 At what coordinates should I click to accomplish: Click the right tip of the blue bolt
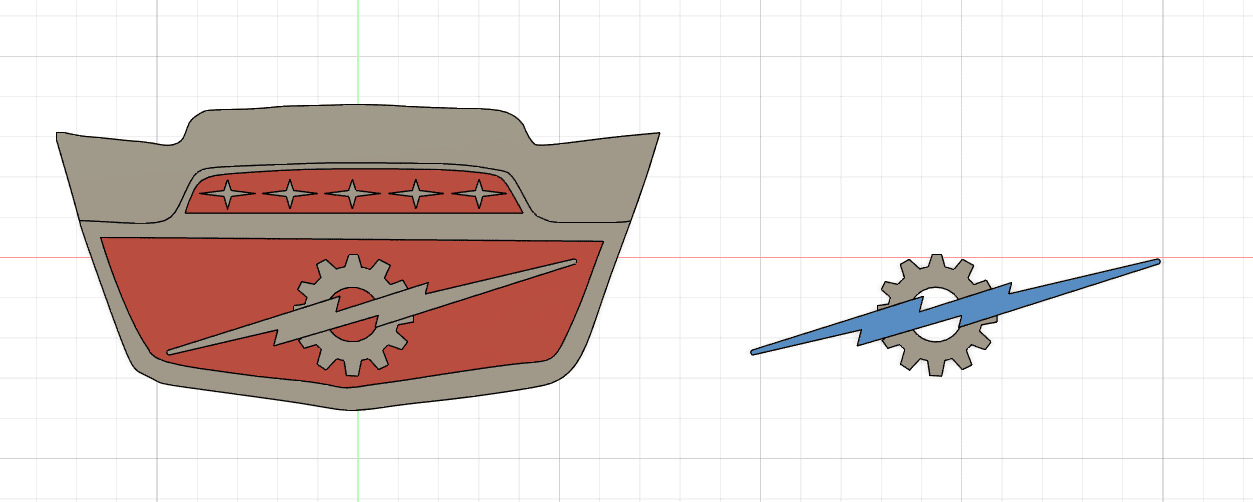coord(1155,263)
